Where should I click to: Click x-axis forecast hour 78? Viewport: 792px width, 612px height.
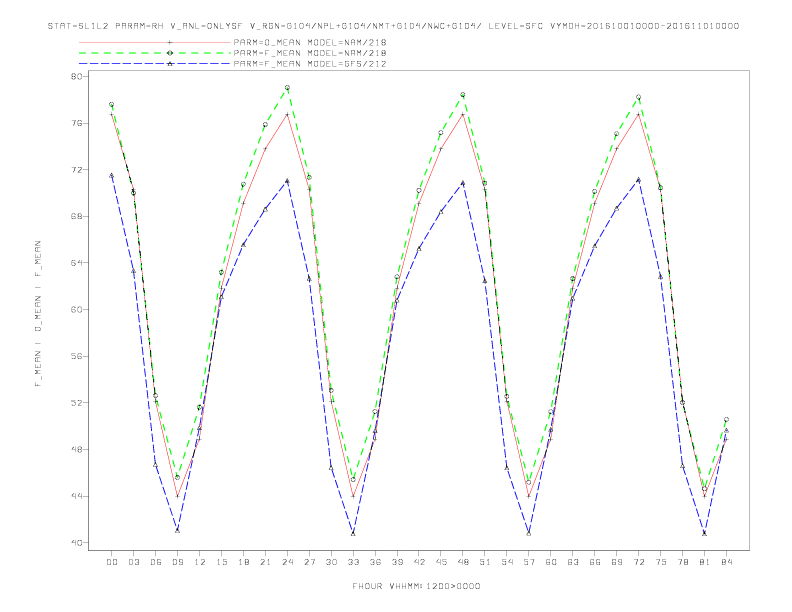tap(683, 562)
